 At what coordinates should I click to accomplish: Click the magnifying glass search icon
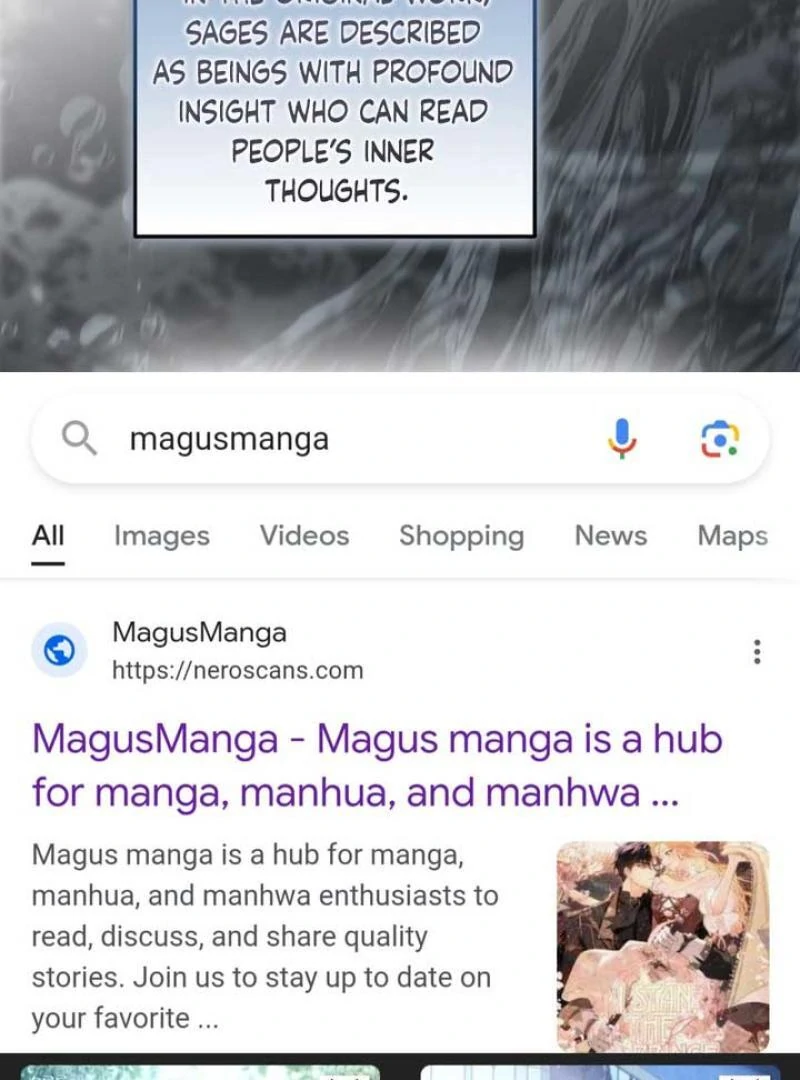79,438
